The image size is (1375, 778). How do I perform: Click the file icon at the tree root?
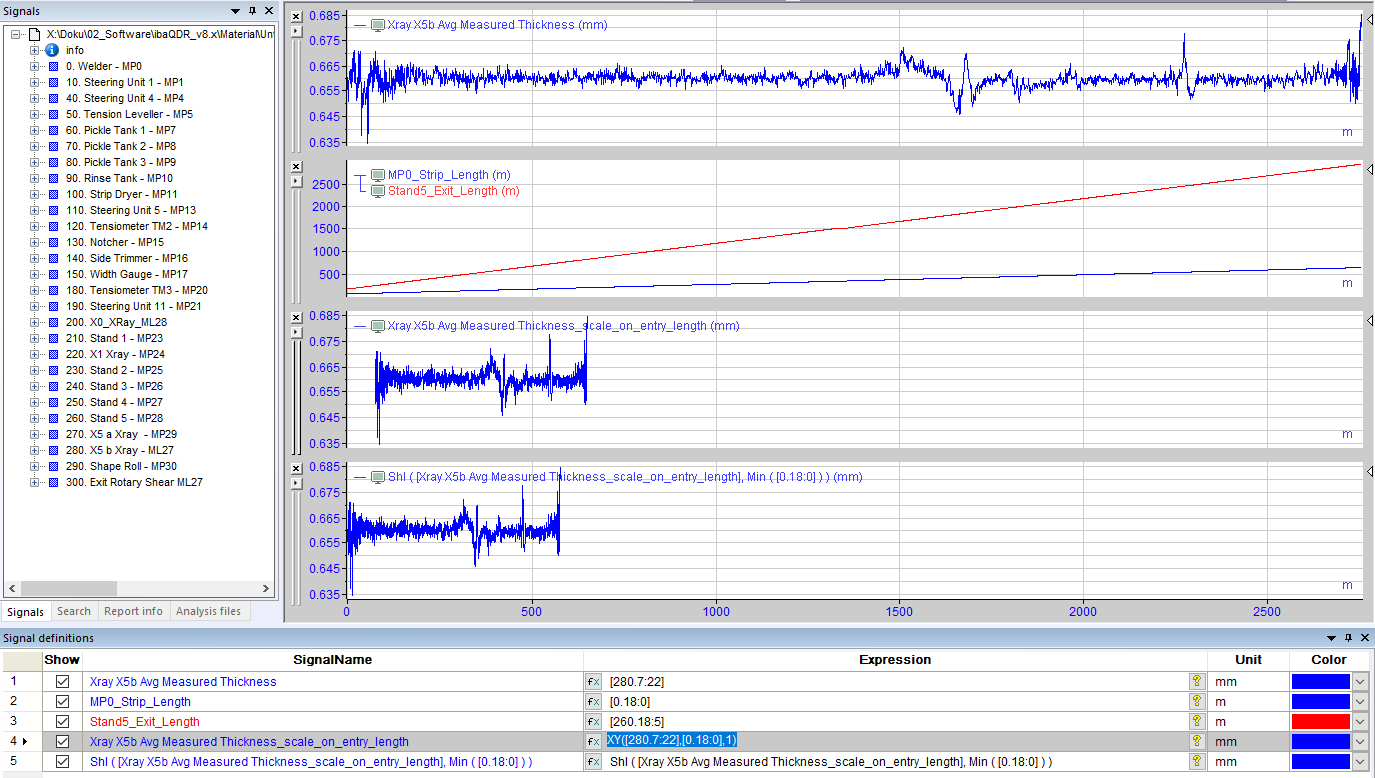[33, 34]
